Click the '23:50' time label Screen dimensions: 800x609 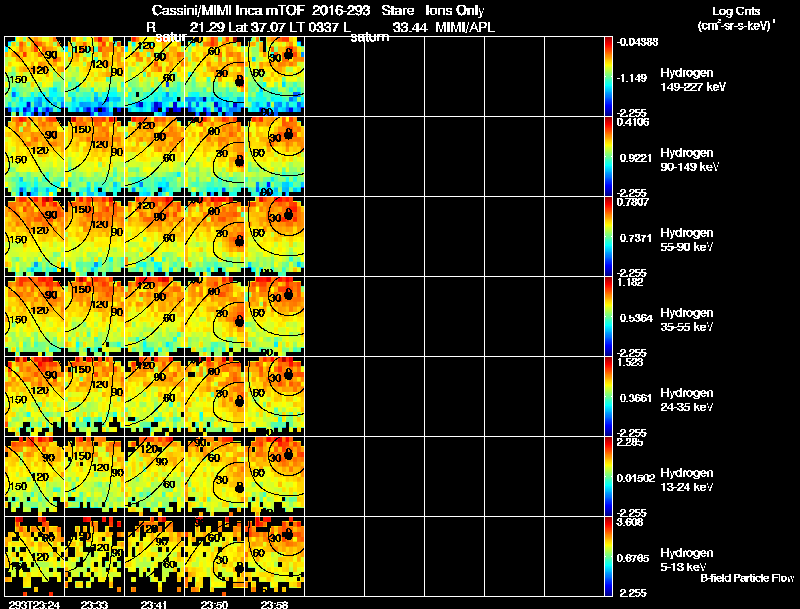click(x=214, y=605)
